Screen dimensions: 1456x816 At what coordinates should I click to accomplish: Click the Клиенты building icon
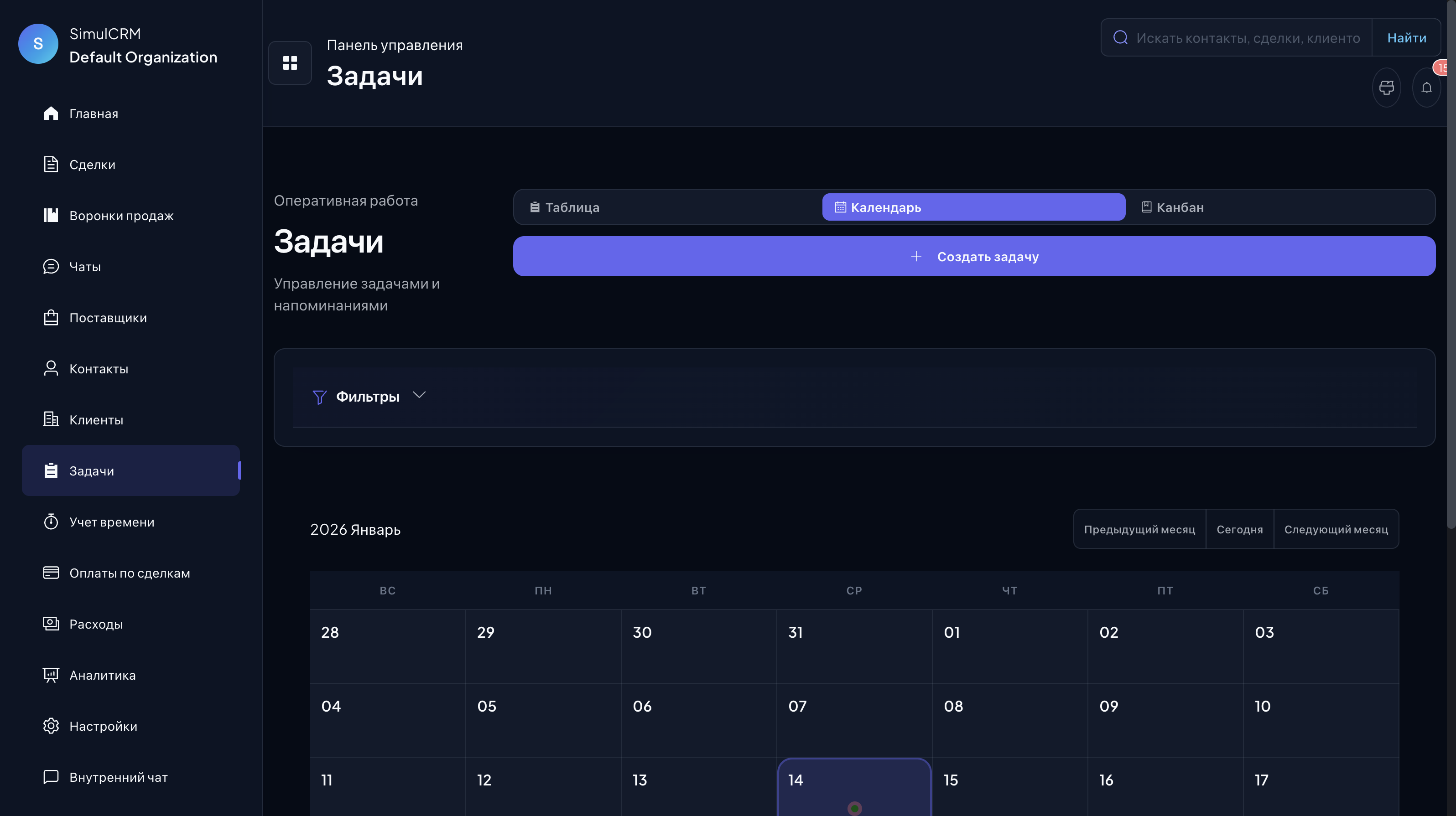[x=51, y=419]
